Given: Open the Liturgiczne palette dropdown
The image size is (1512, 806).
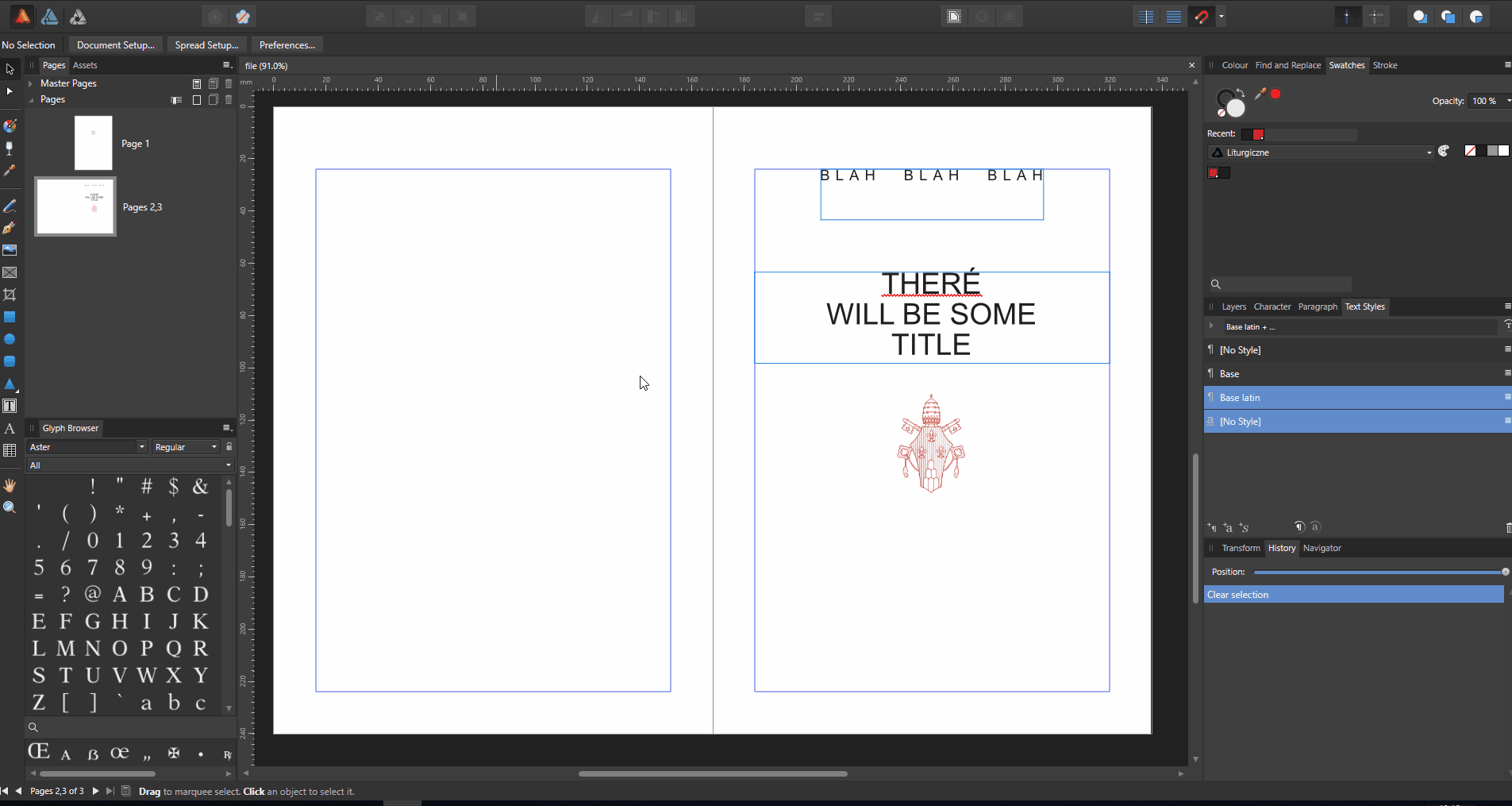Looking at the screenshot, I should 1321,152.
